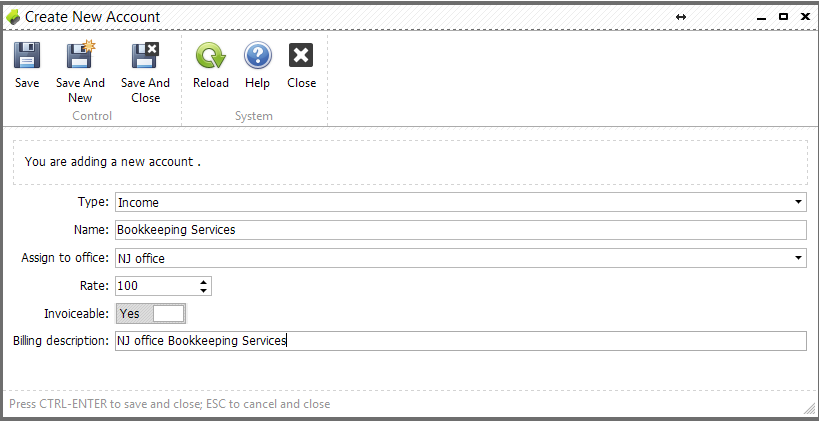Minimize the Create New Account window
The image size is (819, 421).
pyautogui.click(x=762, y=18)
